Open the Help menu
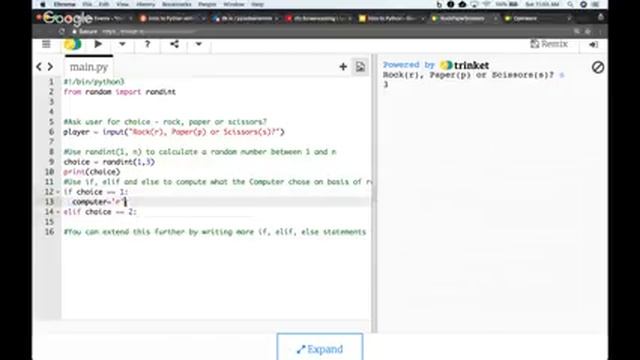The width and height of the screenshot is (640, 360). [257, 4]
